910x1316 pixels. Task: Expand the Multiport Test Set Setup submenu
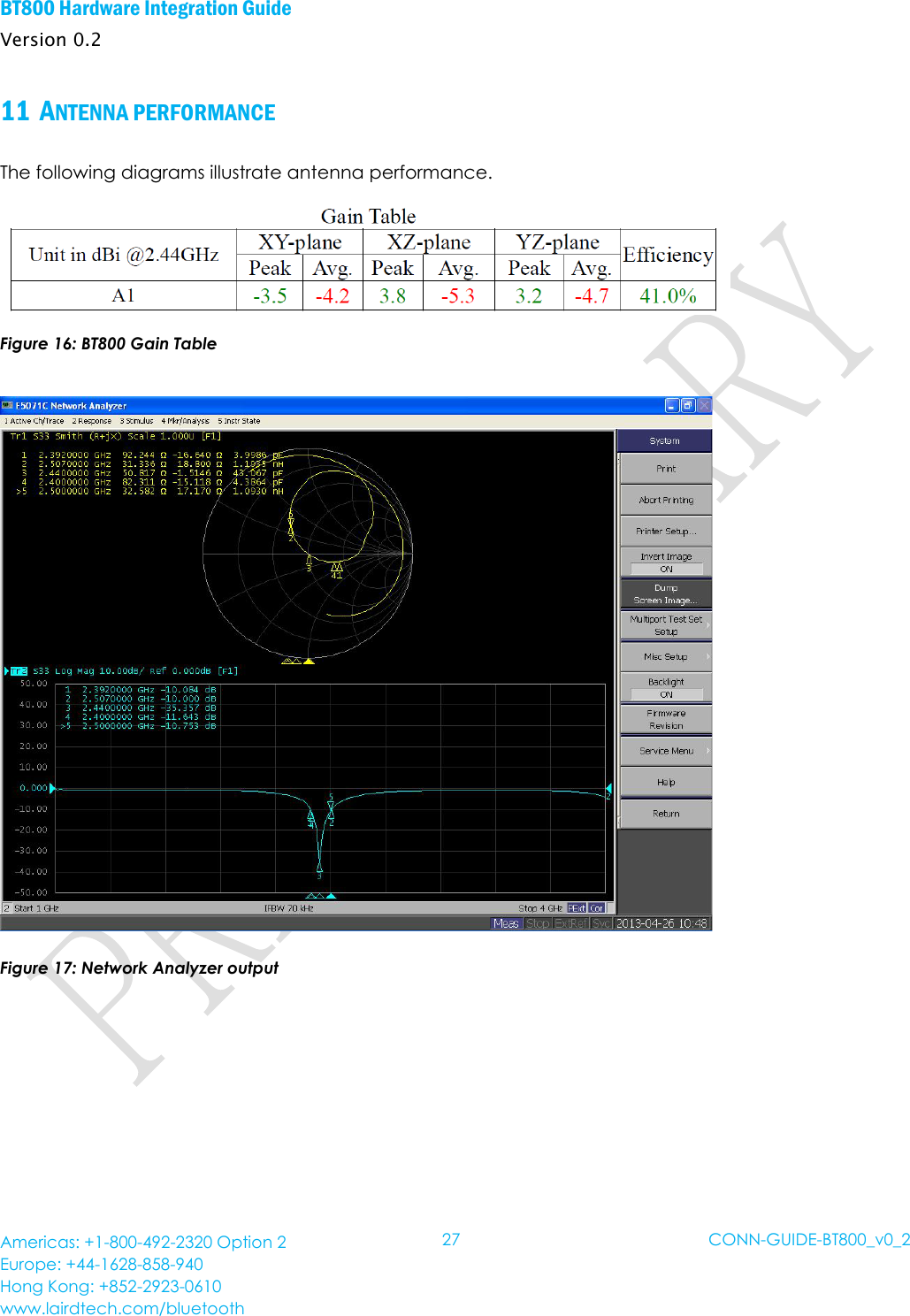(x=666, y=625)
